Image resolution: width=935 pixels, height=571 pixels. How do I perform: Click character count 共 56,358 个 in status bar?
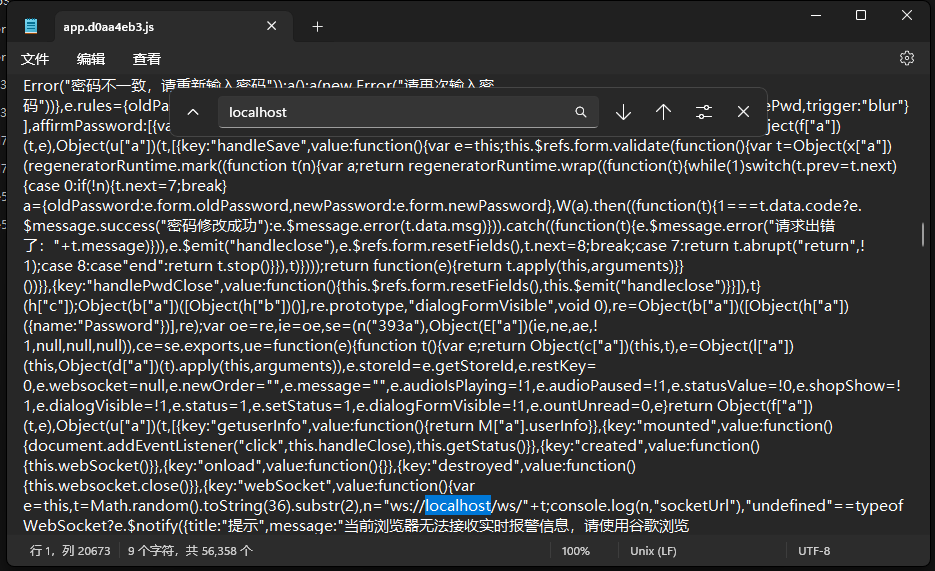pyautogui.click(x=219, y=551)
